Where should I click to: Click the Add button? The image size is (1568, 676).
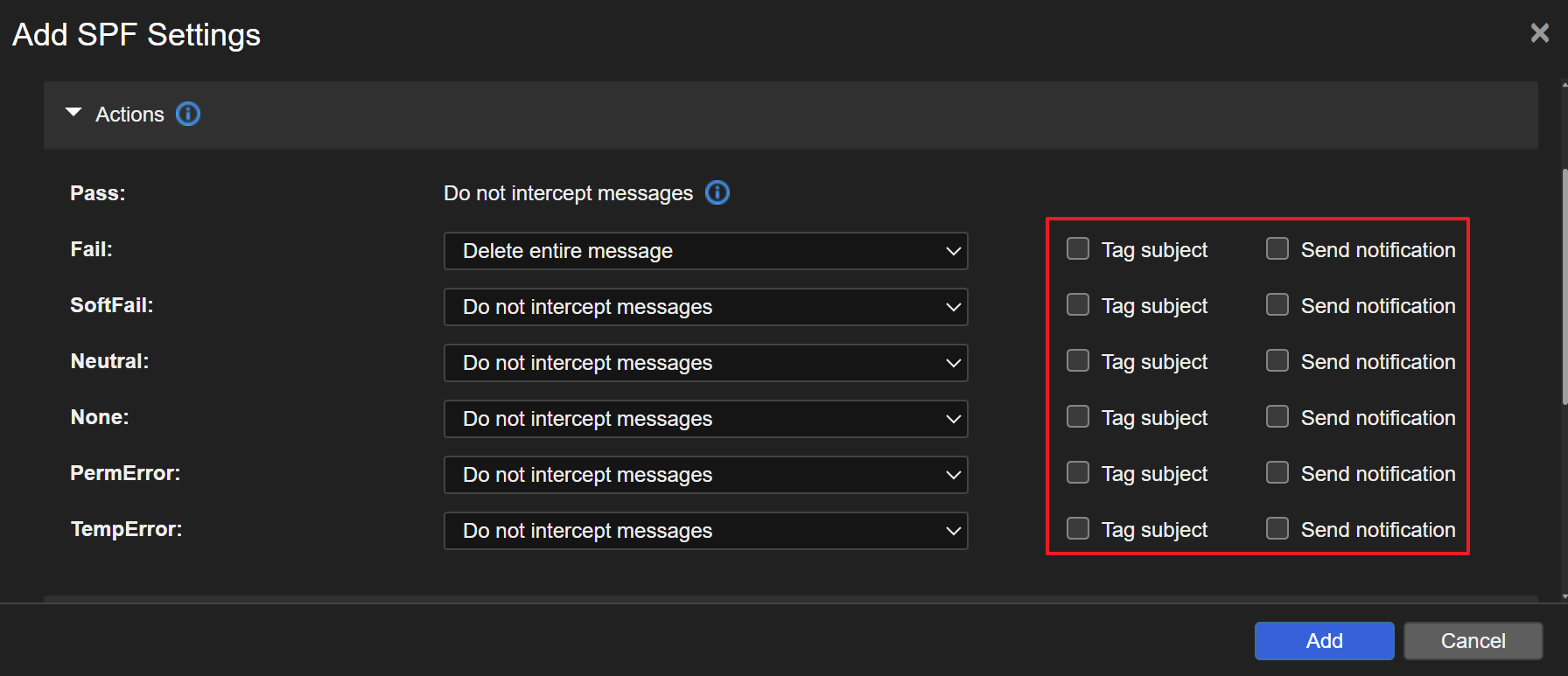(1324, 641)
